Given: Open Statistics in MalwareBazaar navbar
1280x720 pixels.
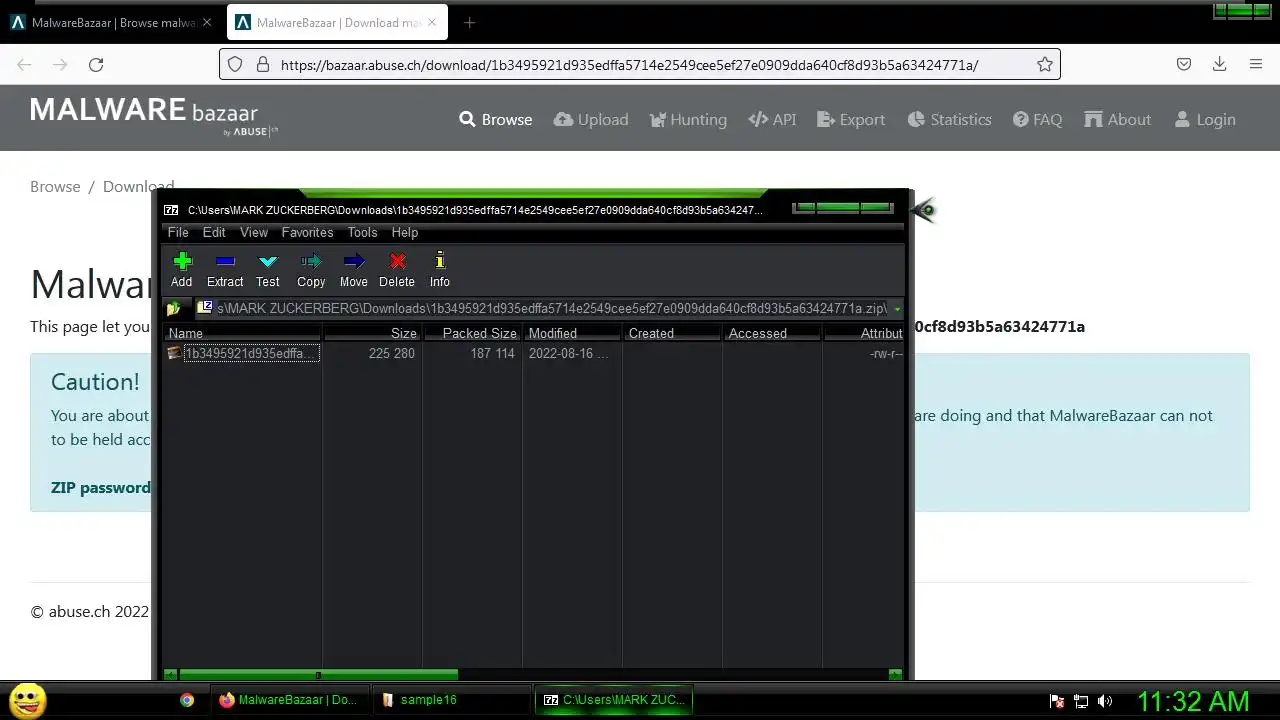Looking at the screenshot, I should 949,119.
